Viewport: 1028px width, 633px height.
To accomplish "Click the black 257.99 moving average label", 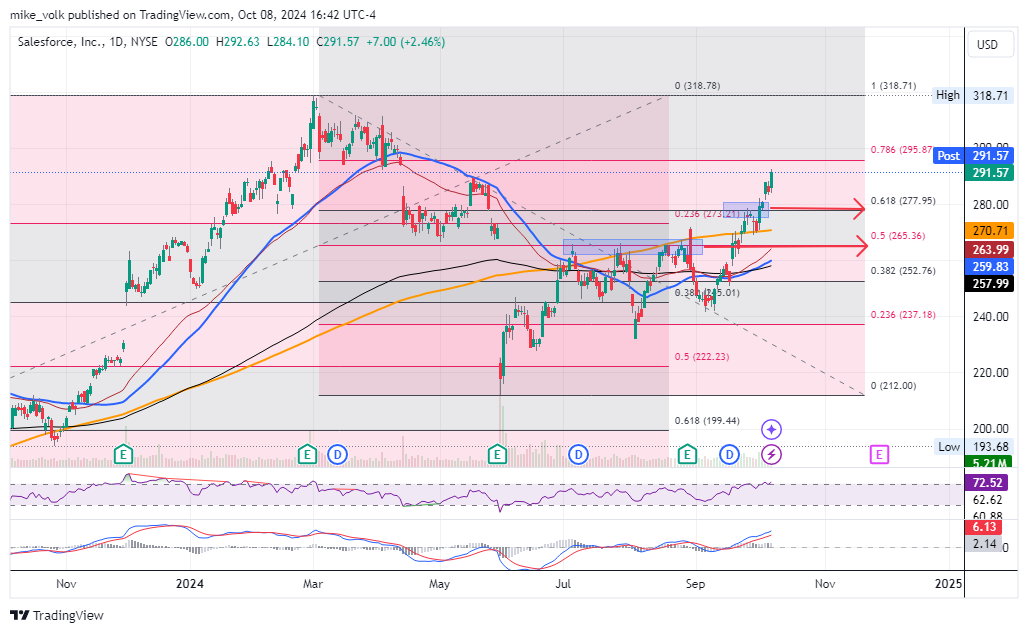I will 990,284.
